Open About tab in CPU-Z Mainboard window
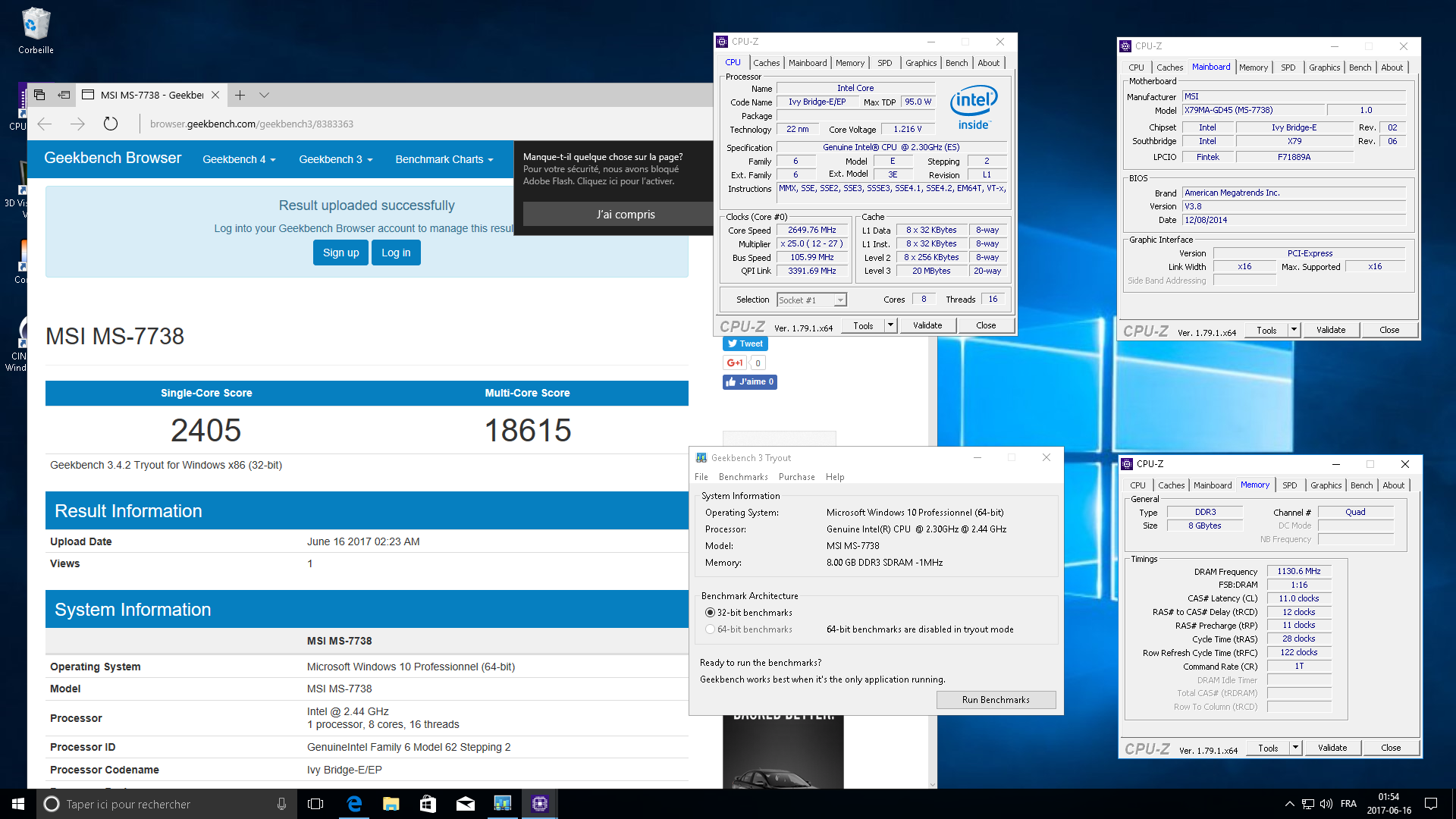Viewport: 1456px width, 819px height. click(x=1392, y=67)
